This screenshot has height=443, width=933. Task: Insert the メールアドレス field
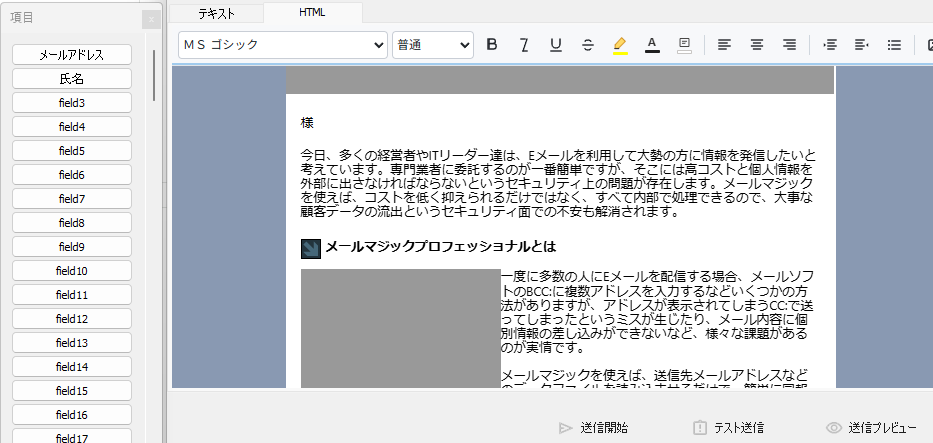pyautogui.click(x=71, y=55)
